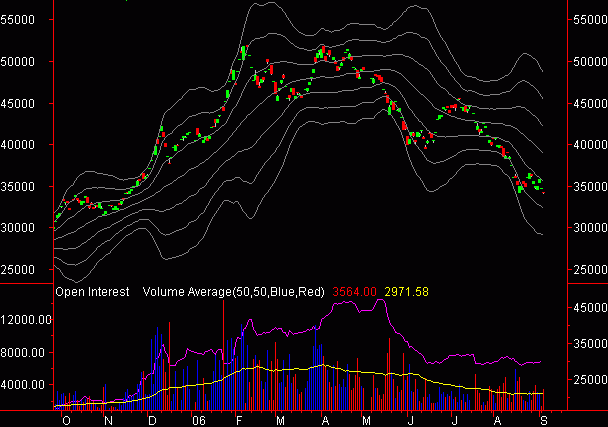Click '40000' on the right price axis
Viewport: 608px width, 427px height.
pyautogui.click(x=590, y=145)
